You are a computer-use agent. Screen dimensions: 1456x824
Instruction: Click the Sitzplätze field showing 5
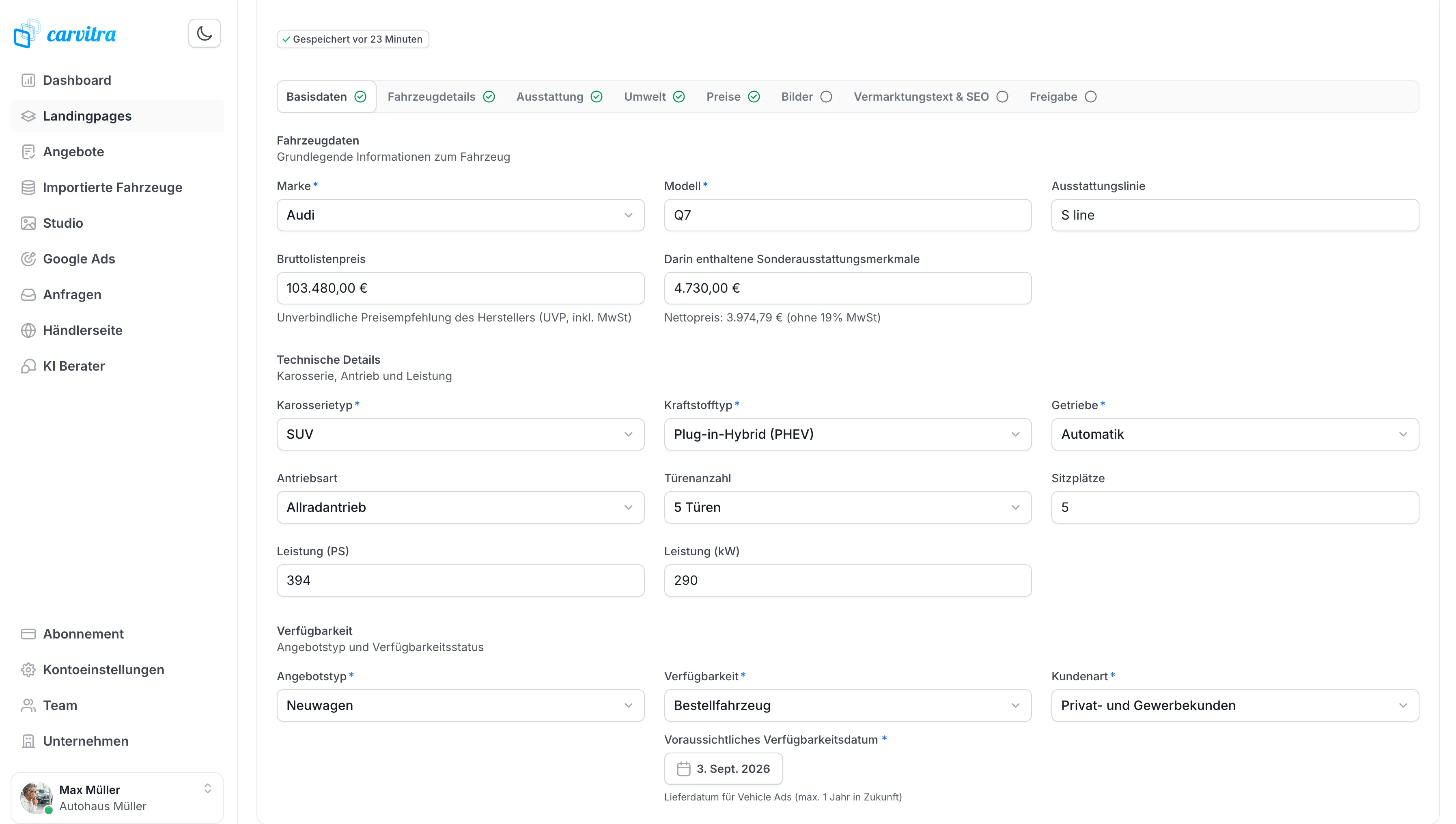(1235, 507)
